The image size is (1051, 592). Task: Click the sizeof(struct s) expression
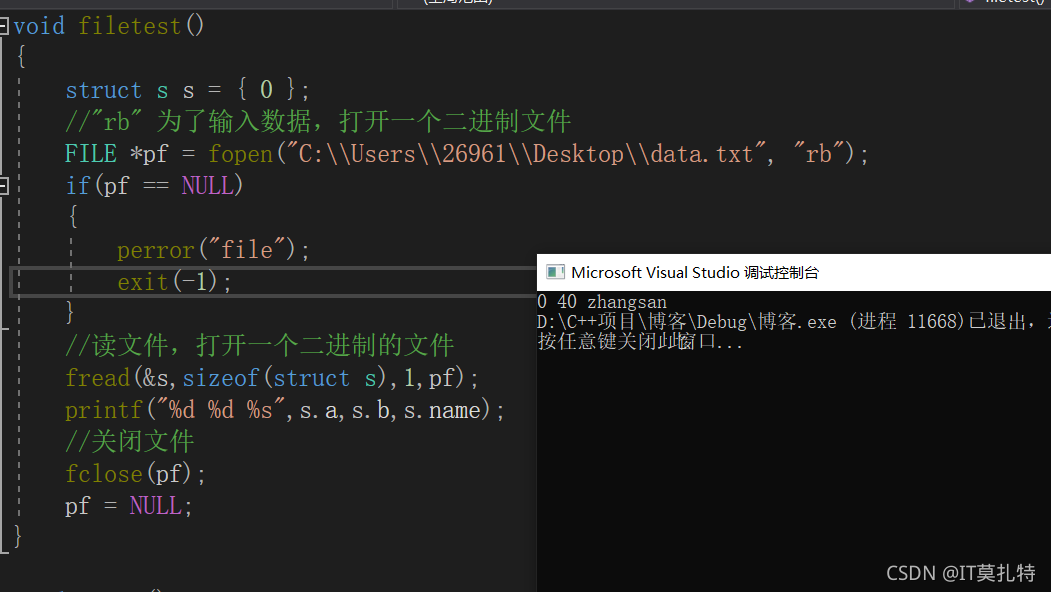284,378
